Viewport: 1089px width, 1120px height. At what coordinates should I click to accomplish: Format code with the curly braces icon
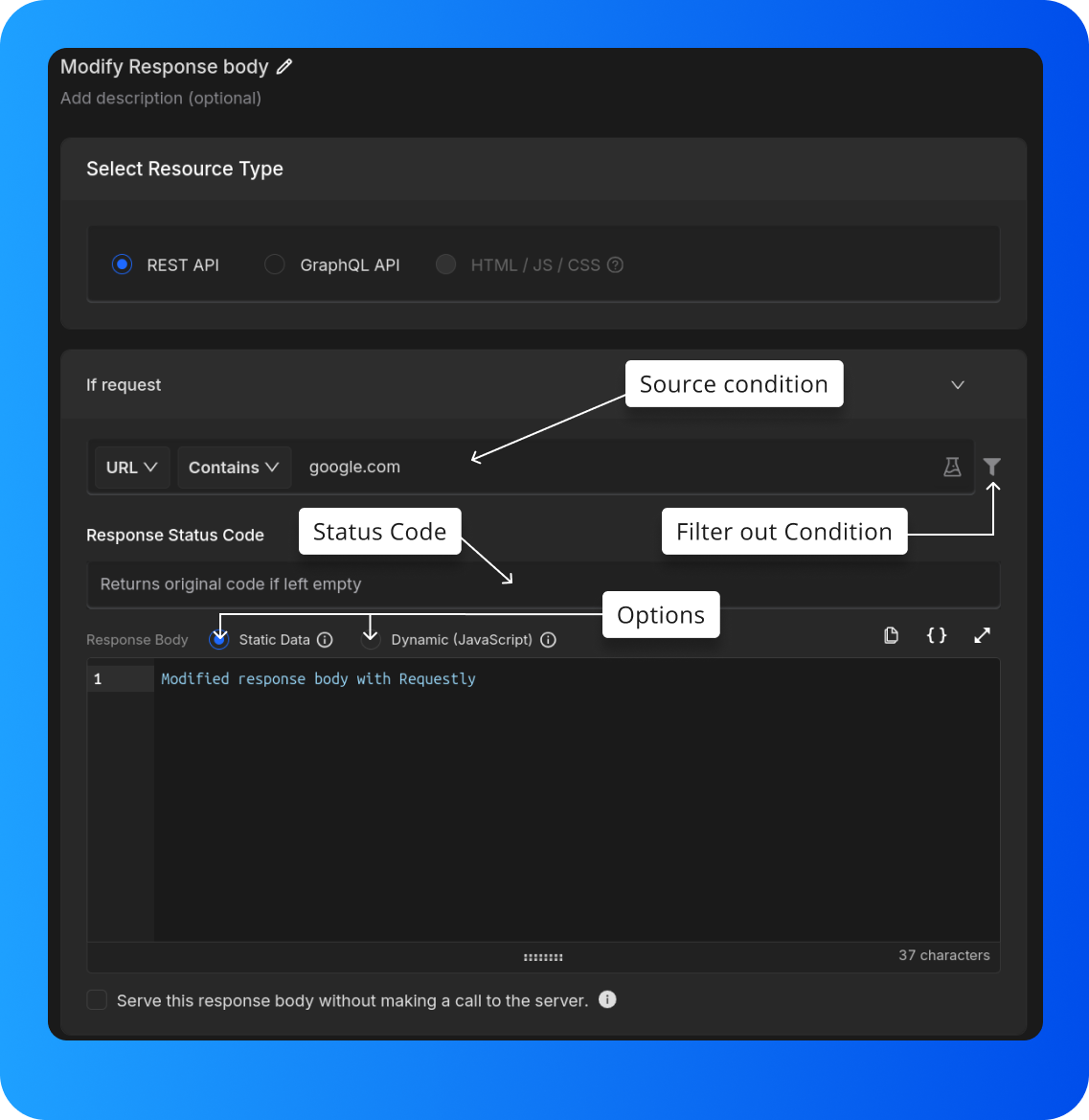[x=936, y=635]
